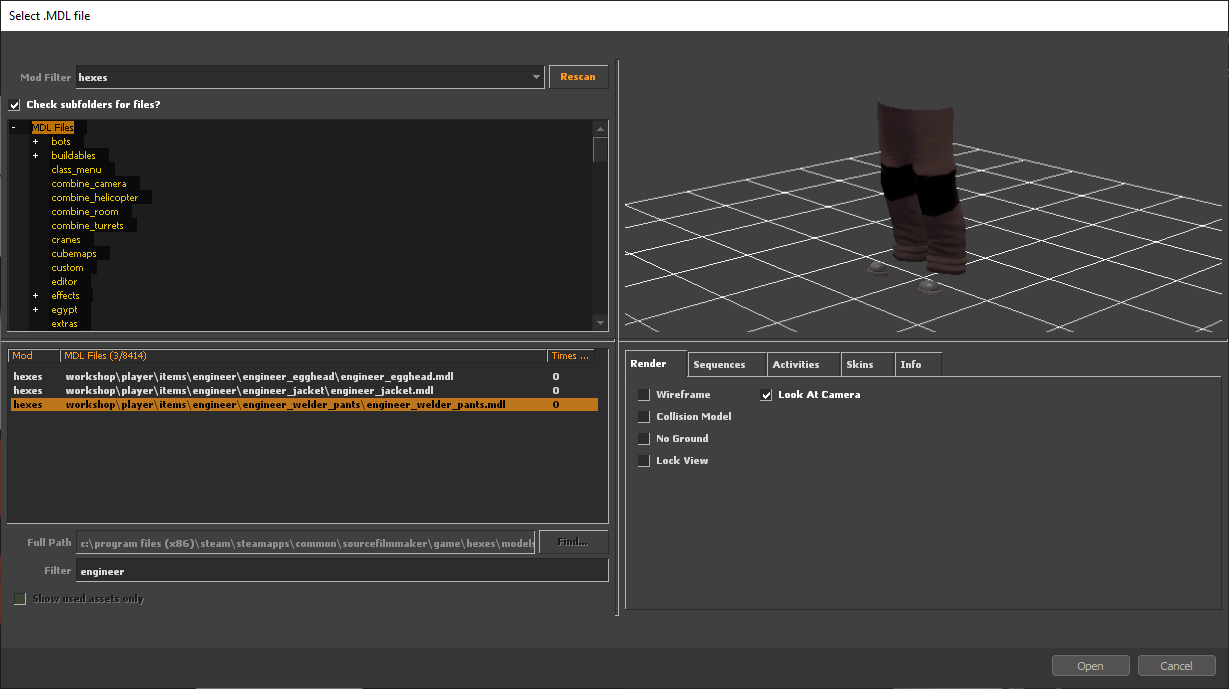Click the Full Path text field
This screenshot has height=689, width=1229.
(x=305, y=543)
